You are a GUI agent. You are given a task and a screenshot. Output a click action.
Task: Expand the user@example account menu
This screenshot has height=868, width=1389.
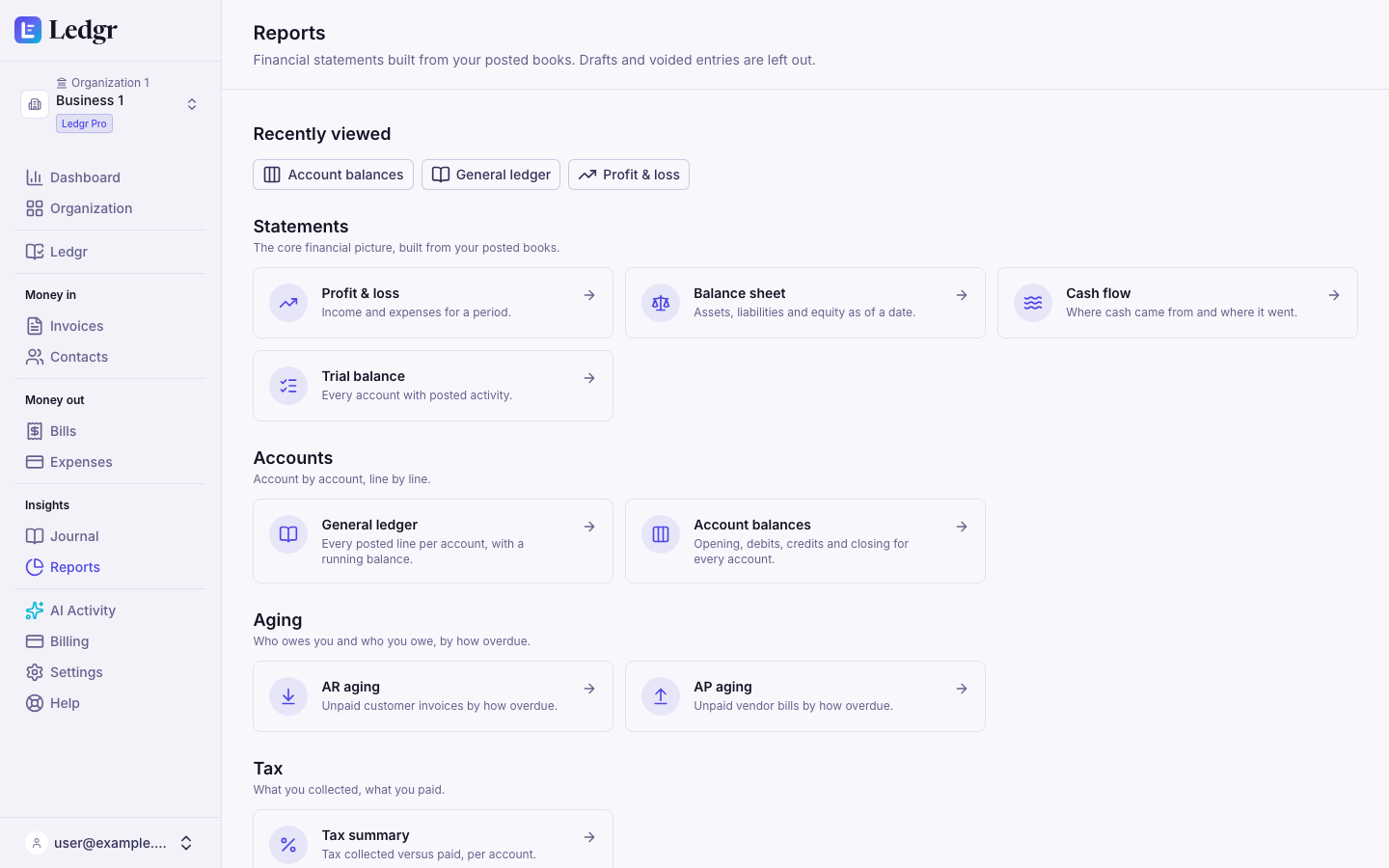coord(110,843)
